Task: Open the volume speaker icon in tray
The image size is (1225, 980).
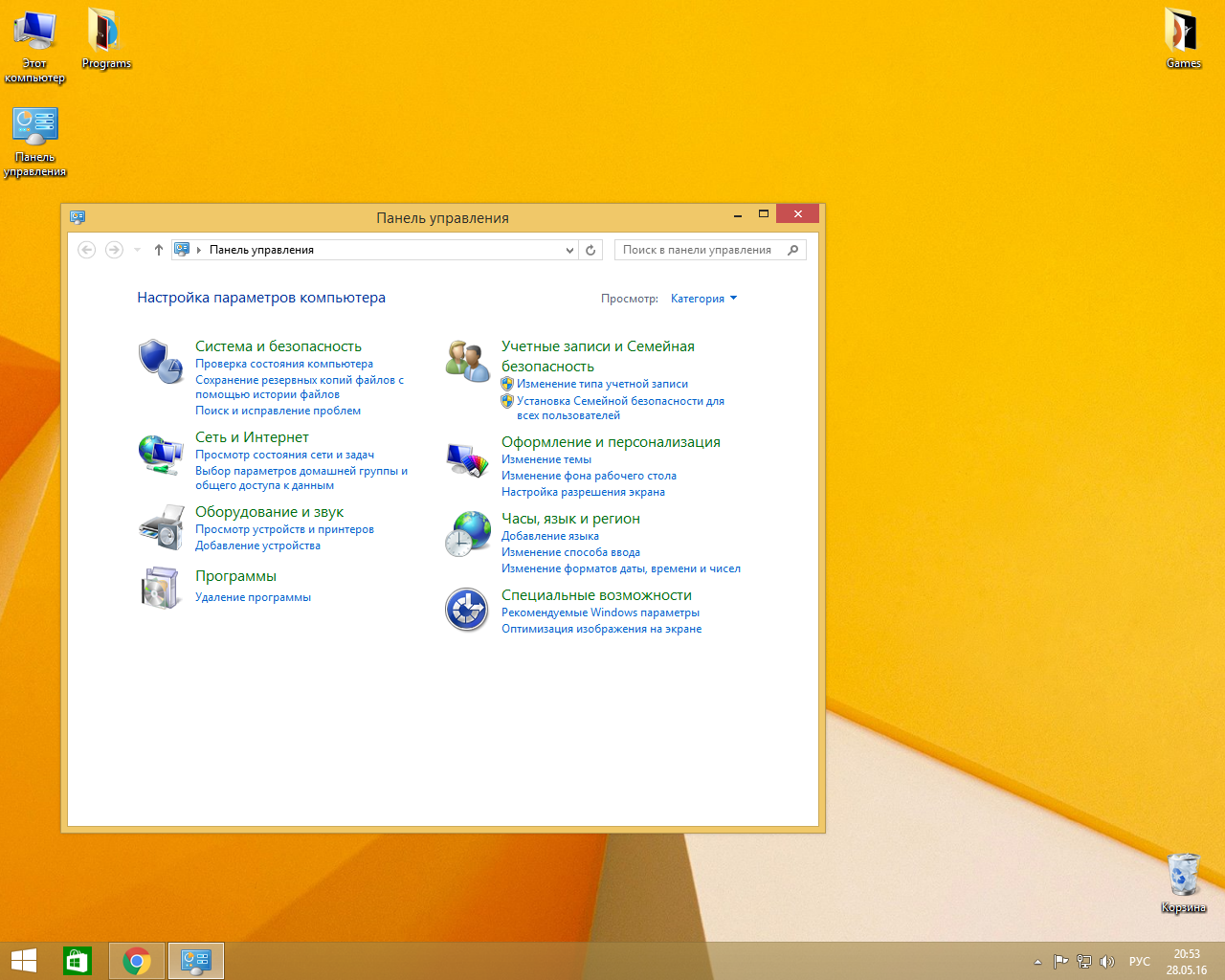Action: click(x=1107, y=962)
